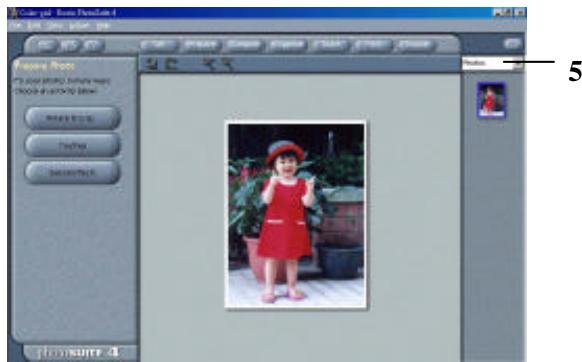Open the File menu
The width and height of the screenshot is (582, 362).
[15, 26]
